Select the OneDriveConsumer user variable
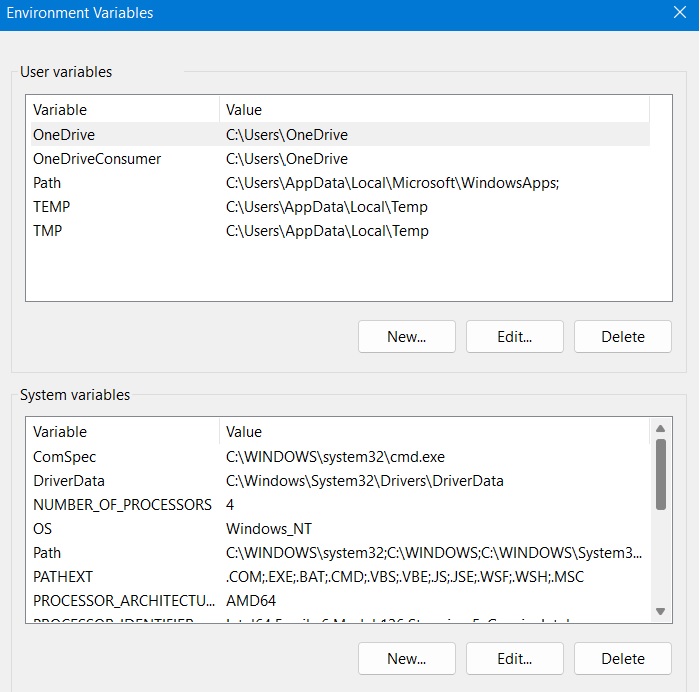 coord(340,158)
